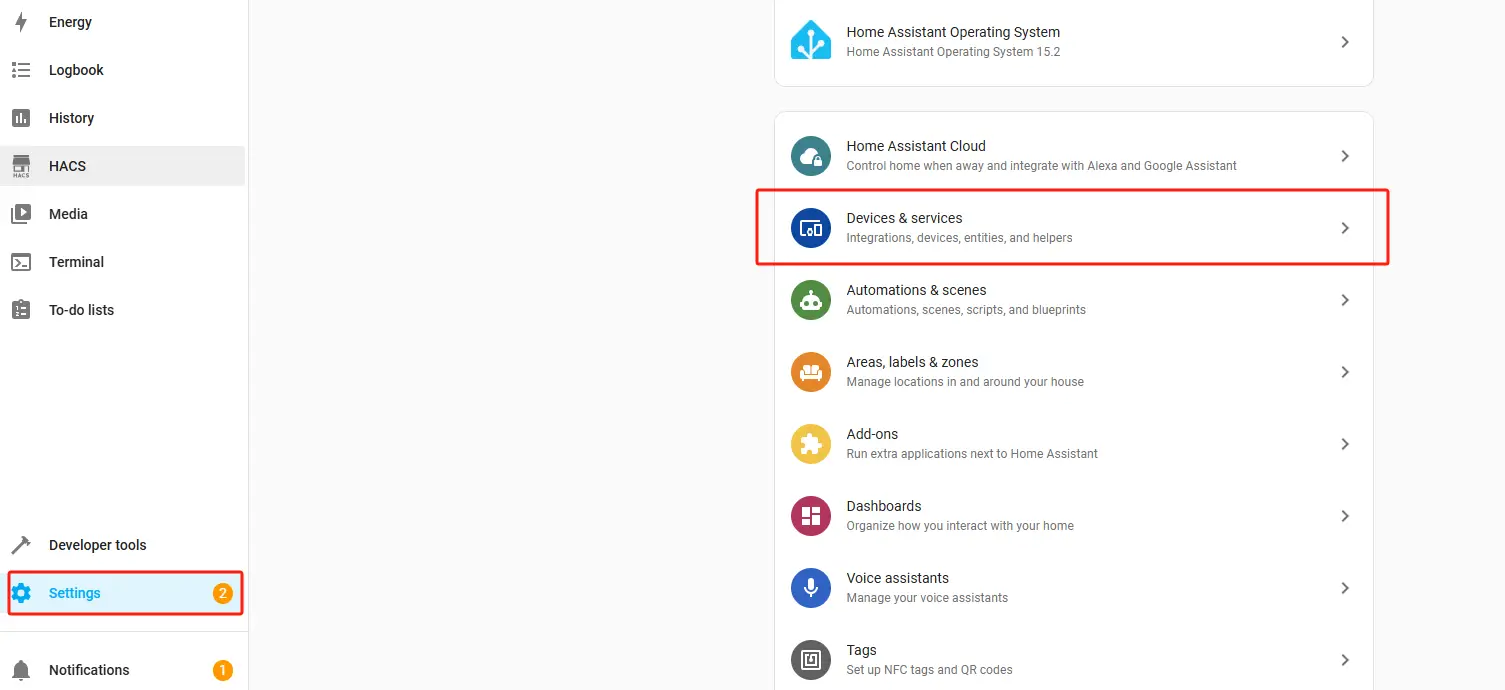Click the Energy lightning bolt icon
This screenshot has width=1505, height=690.
point(21,22)
